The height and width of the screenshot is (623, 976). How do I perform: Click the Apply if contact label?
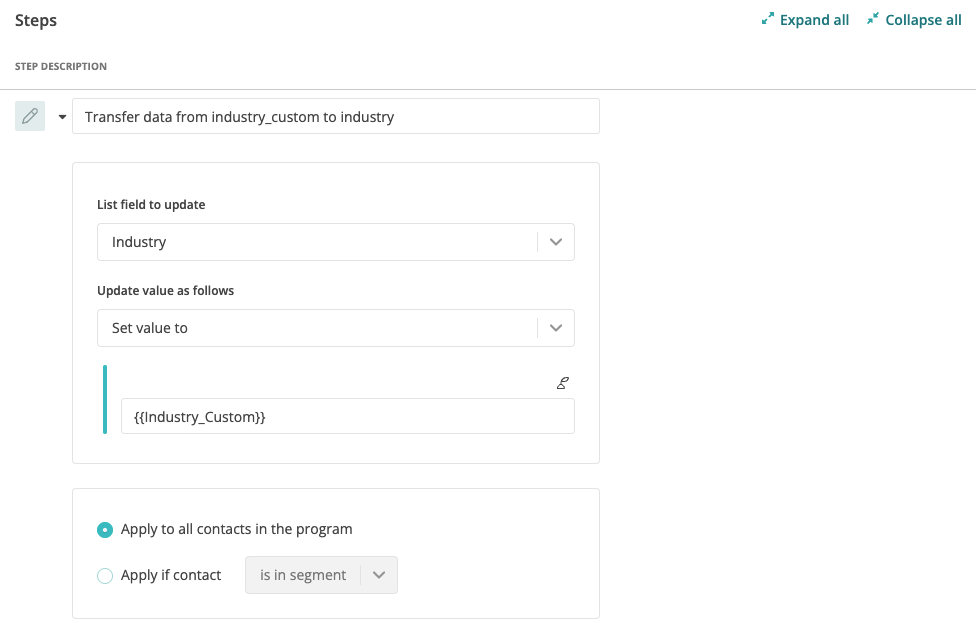[x=171, y=575]
